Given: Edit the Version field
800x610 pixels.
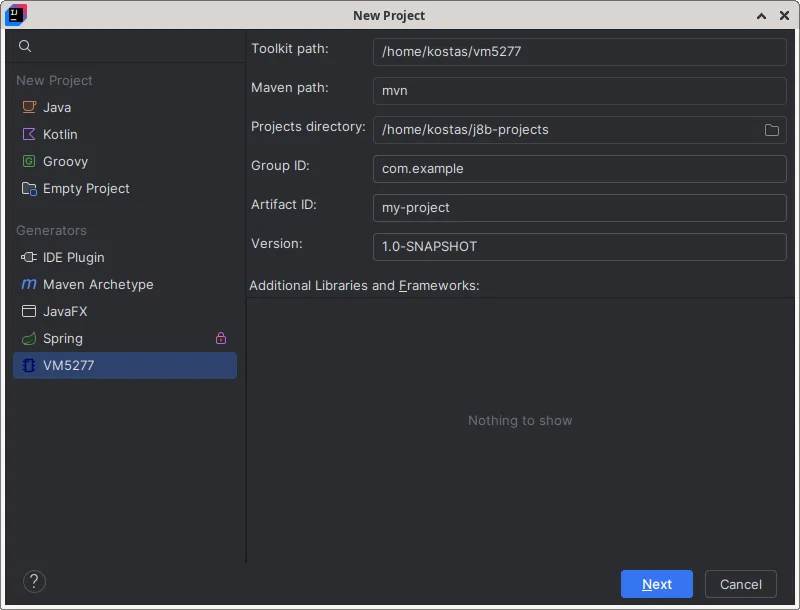Looking at the screenshot, I should pyautogui.click(x=580, y=247).
